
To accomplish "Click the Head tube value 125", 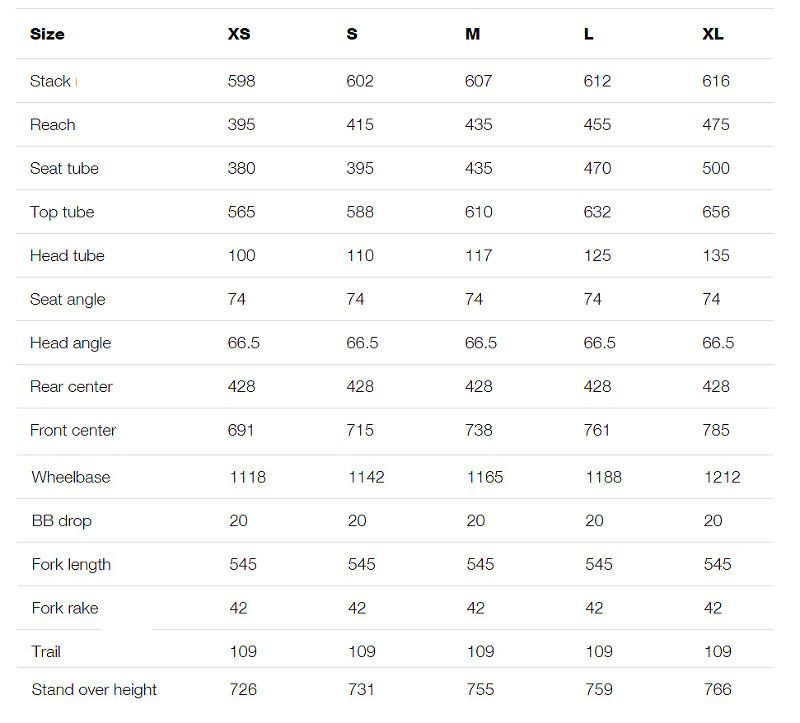I will point(597,255).
